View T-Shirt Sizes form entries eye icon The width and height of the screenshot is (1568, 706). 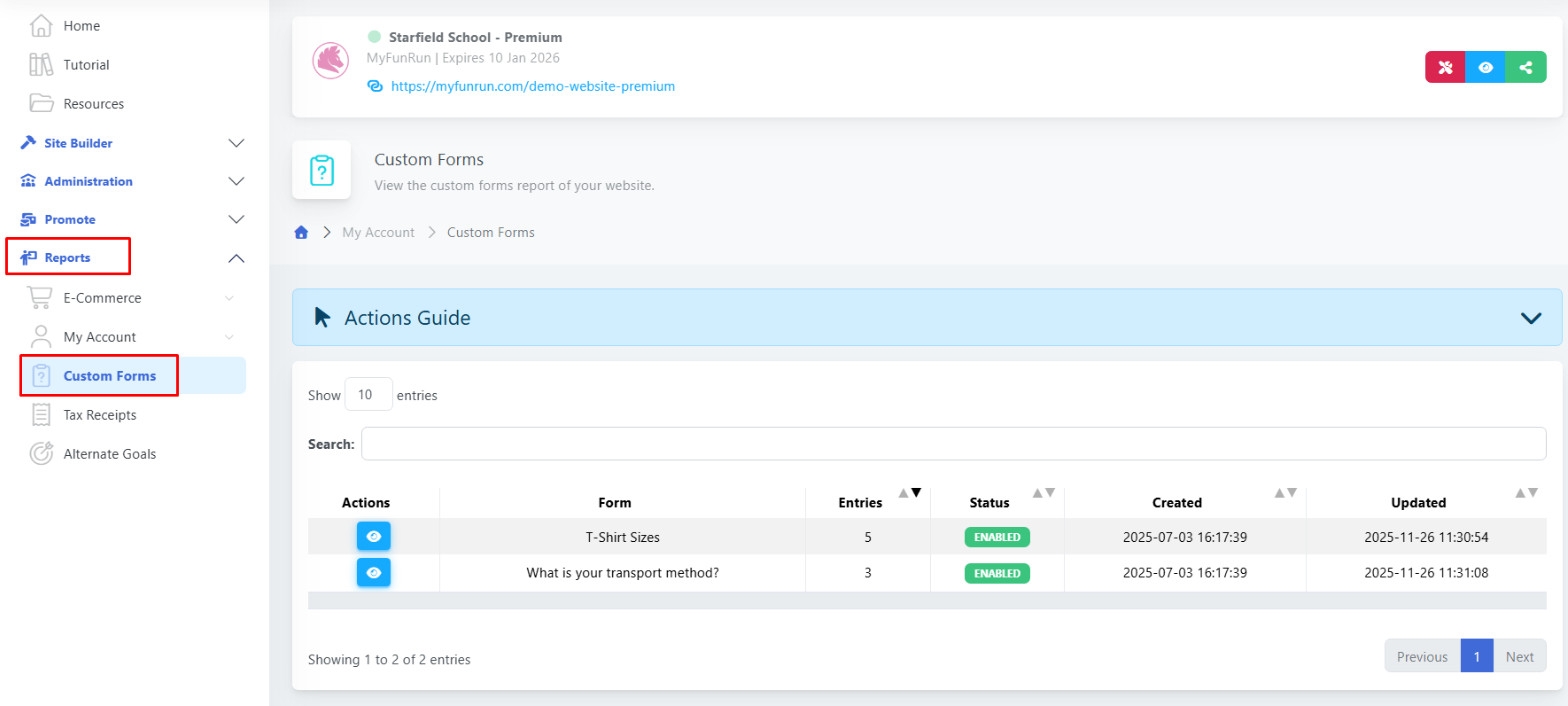coord(373,536)
